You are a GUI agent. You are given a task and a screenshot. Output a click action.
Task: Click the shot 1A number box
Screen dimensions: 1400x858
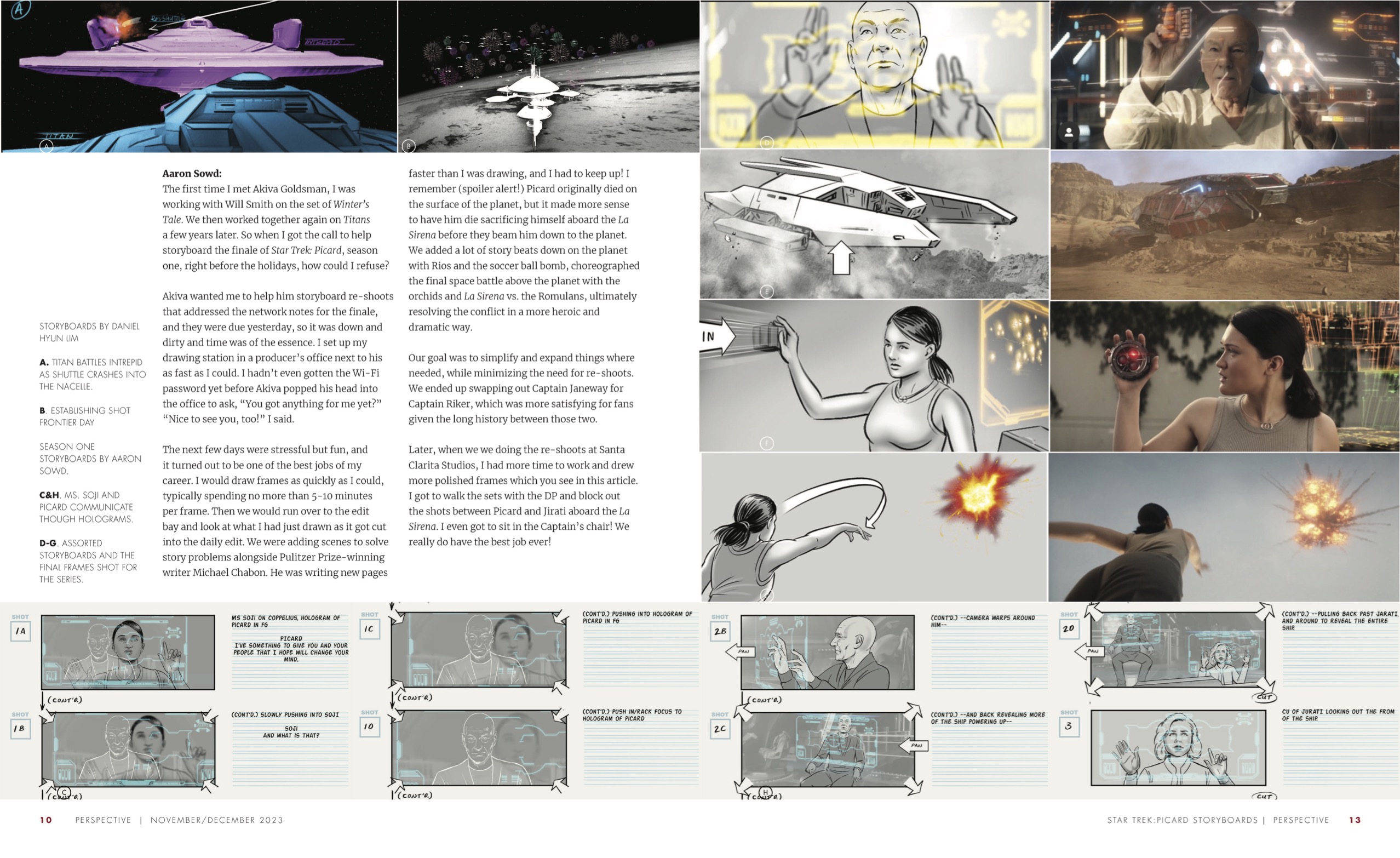(x=20, y=631)
